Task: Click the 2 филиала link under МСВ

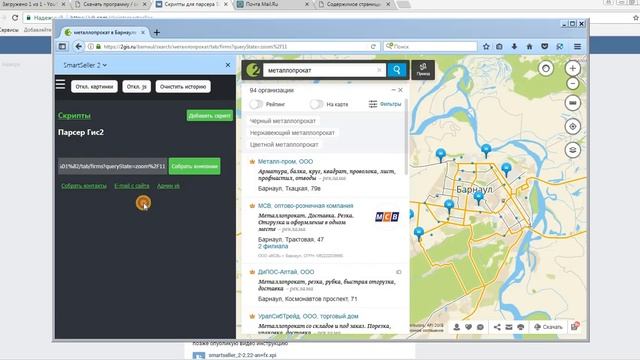Action: pos(273,246)
